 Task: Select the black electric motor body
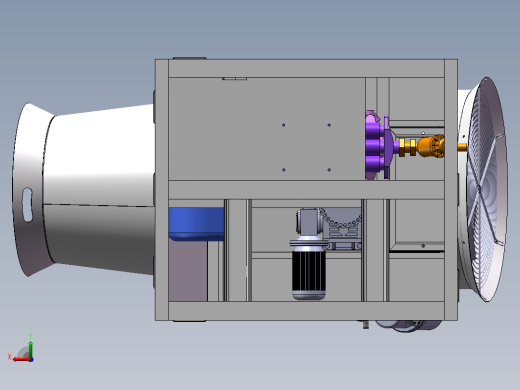(x=309, y=271)
